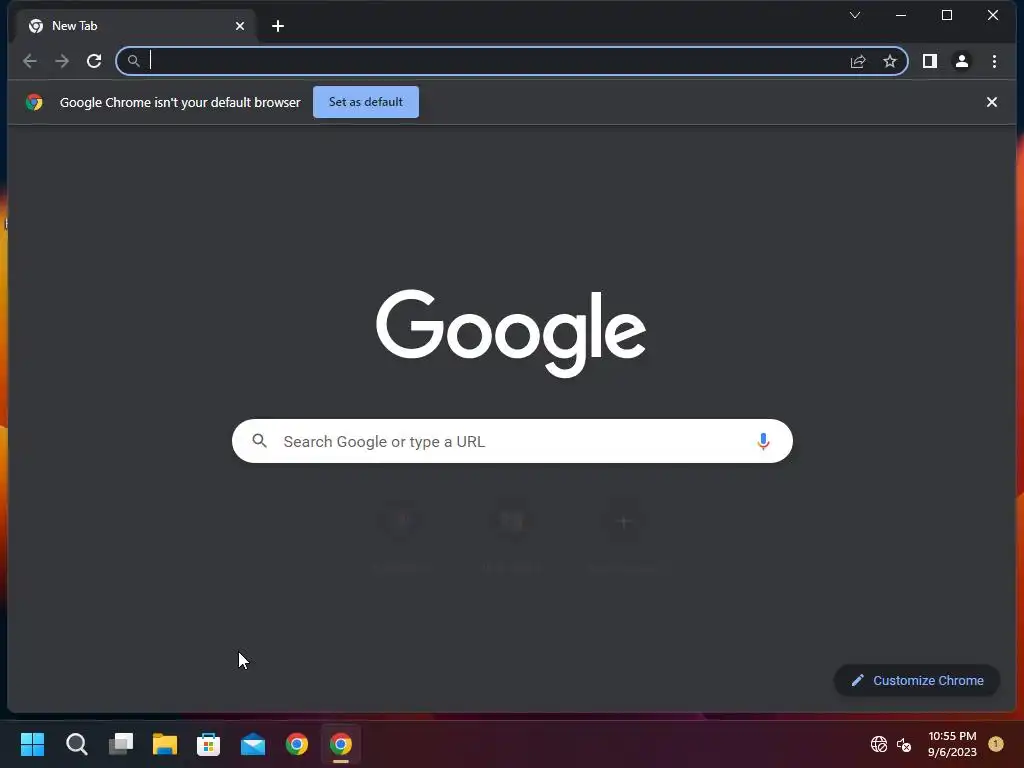
Task: Open a new tab with the plus button
Action: click(x=278, y=26)
